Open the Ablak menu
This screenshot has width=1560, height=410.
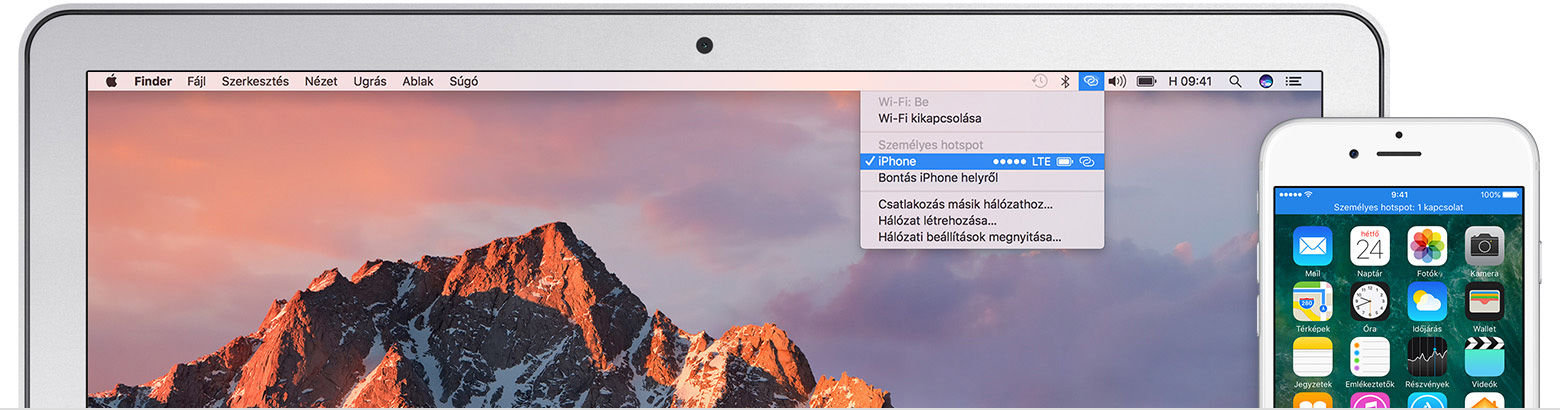click(418, 81)
